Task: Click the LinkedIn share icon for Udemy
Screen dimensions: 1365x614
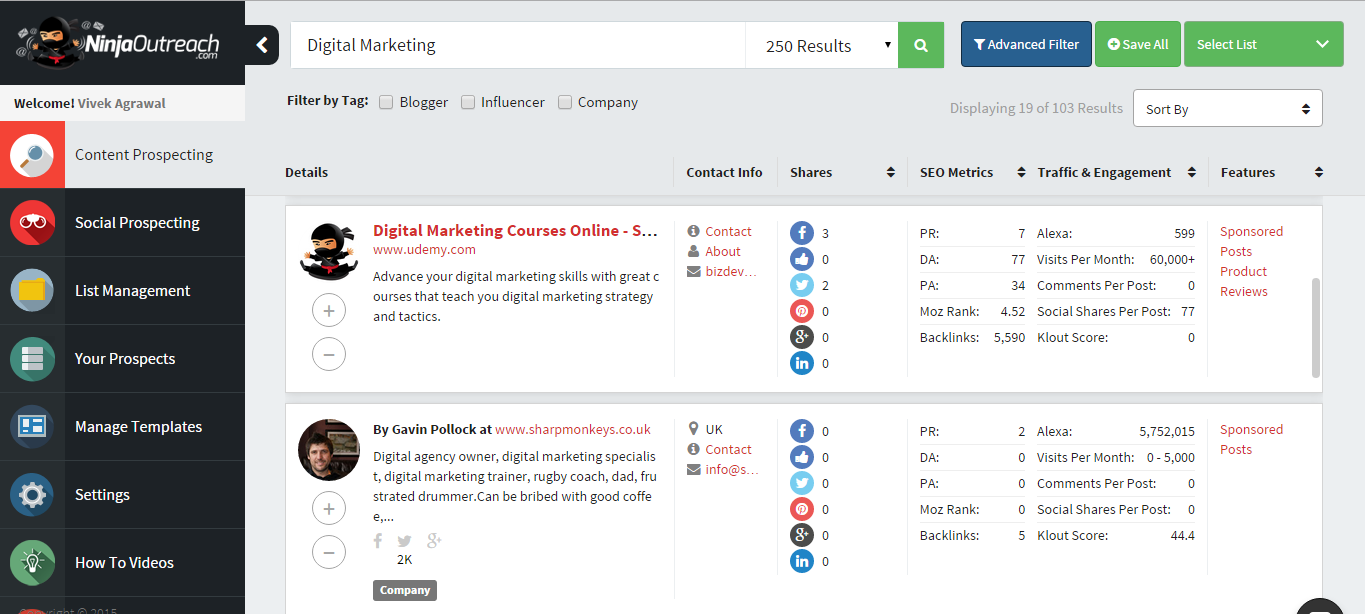Action: click(x=802, y=363)
